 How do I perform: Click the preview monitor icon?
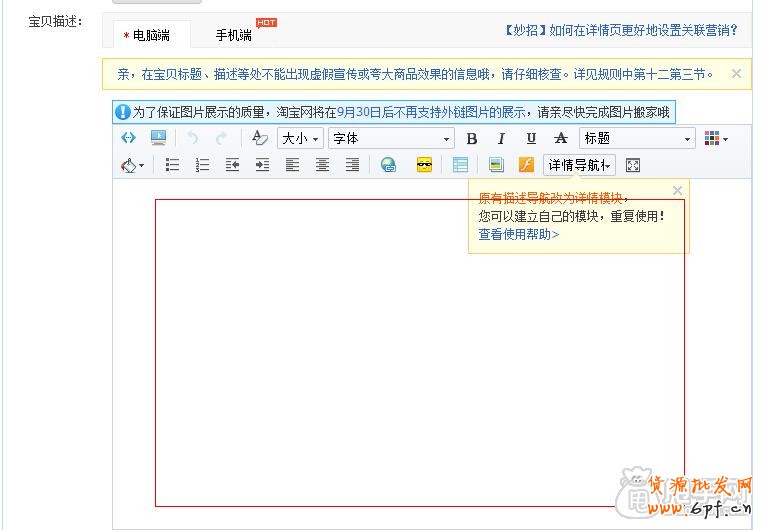tap(158, 138)
